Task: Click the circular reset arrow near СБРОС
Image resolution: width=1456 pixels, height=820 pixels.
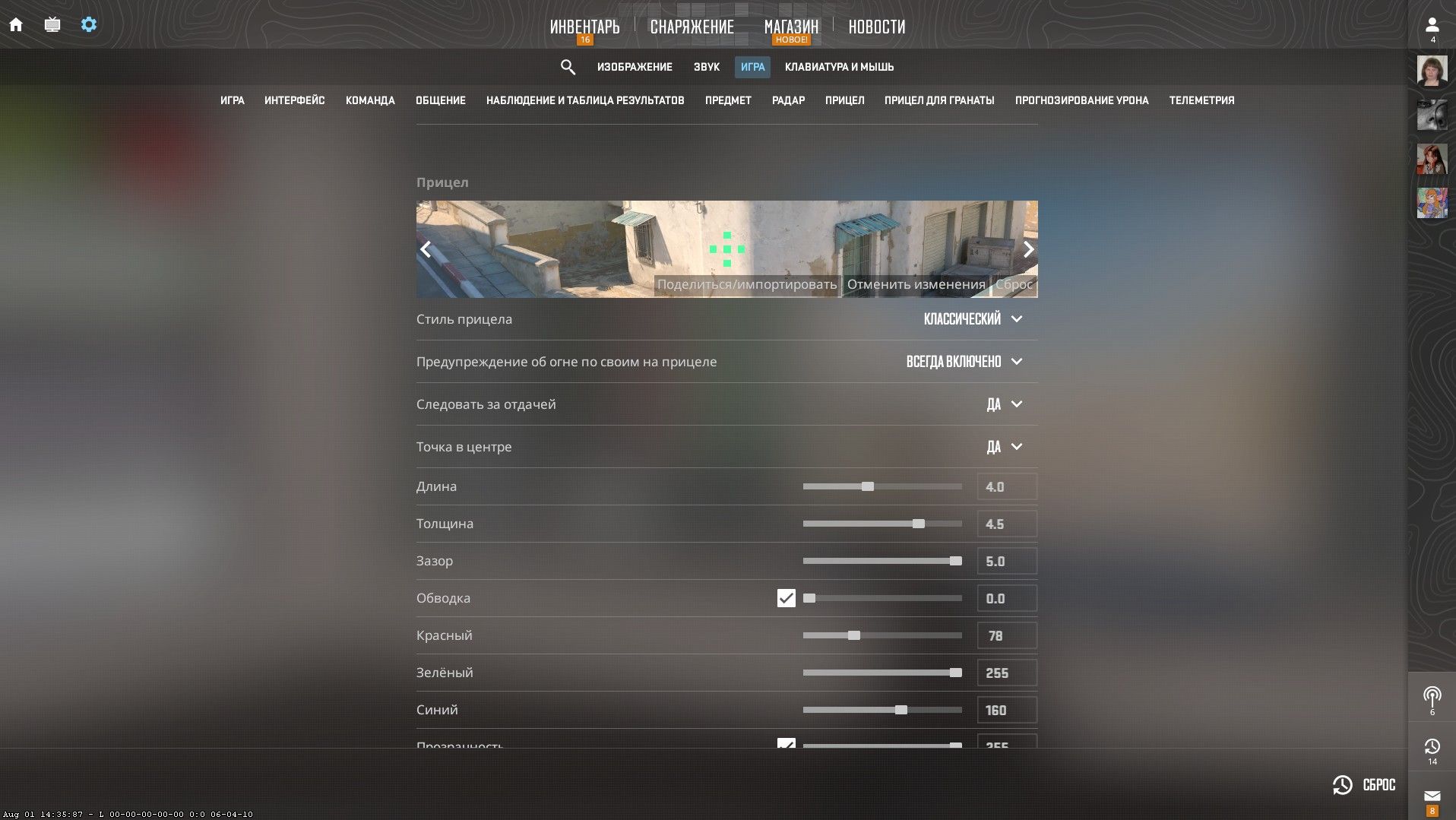Action: pos(1342,784)
